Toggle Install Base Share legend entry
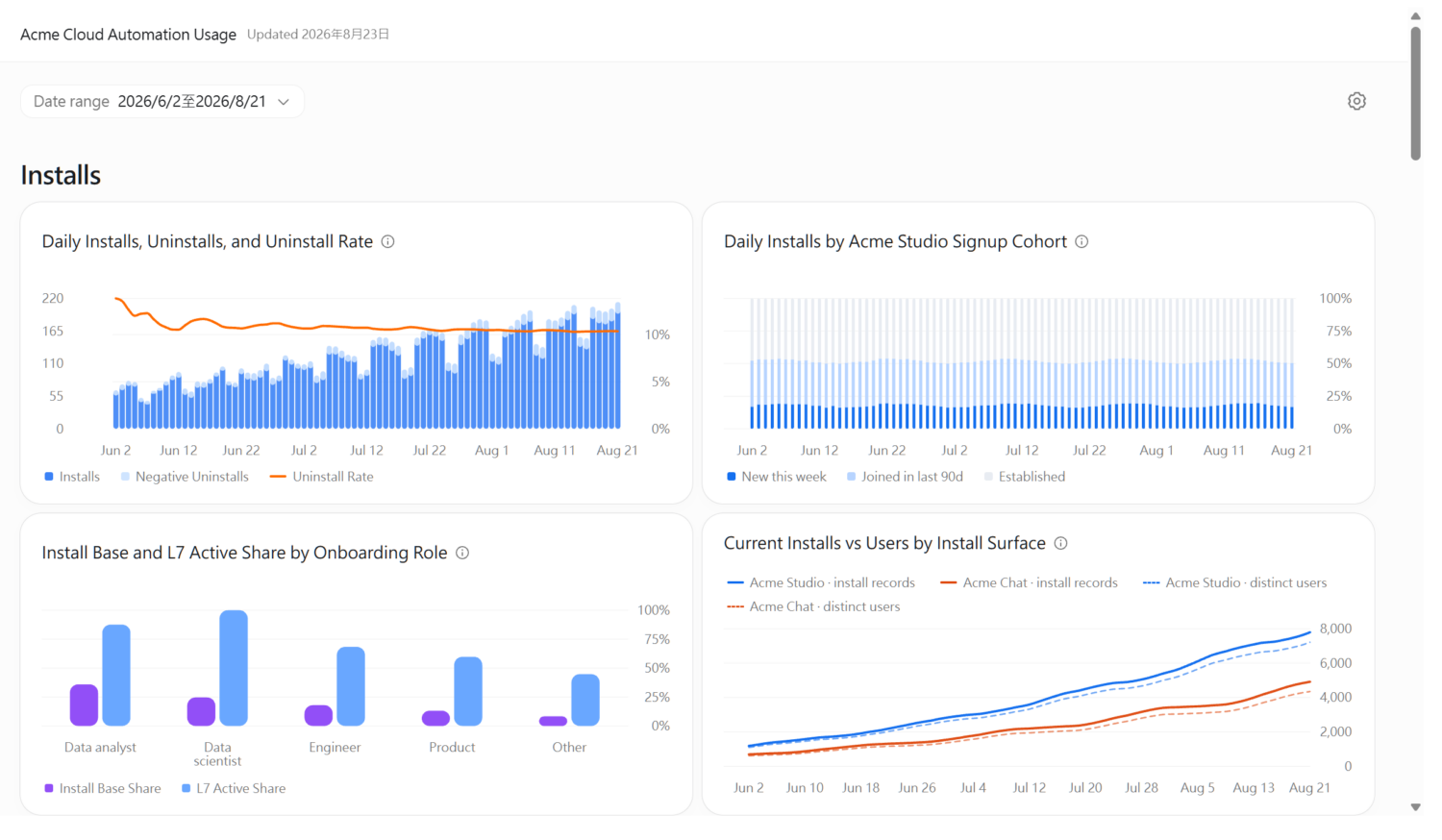Screen dimensions: 1442x840 pos(103,788)
